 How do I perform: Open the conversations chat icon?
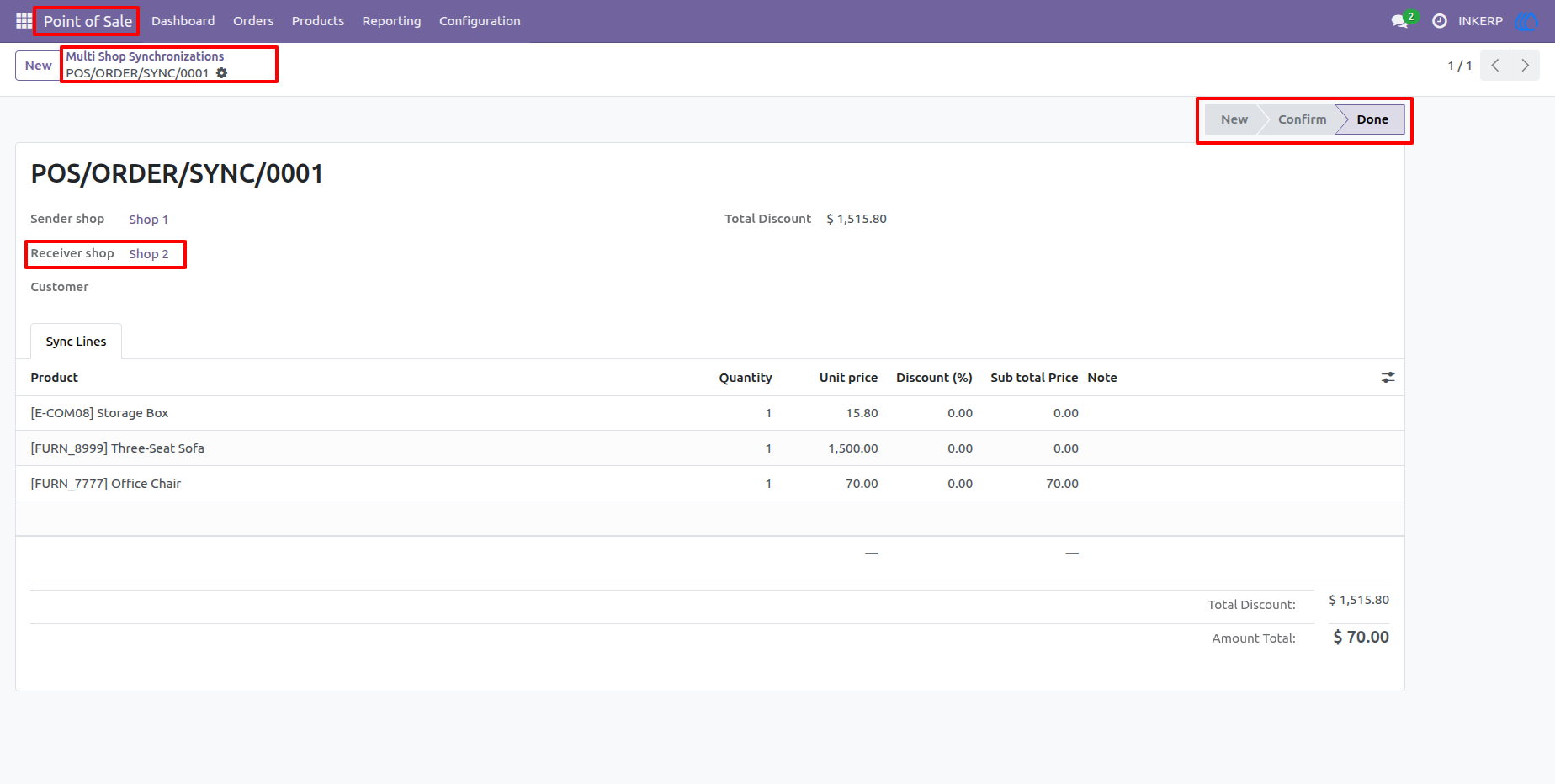click(1400, 21)
